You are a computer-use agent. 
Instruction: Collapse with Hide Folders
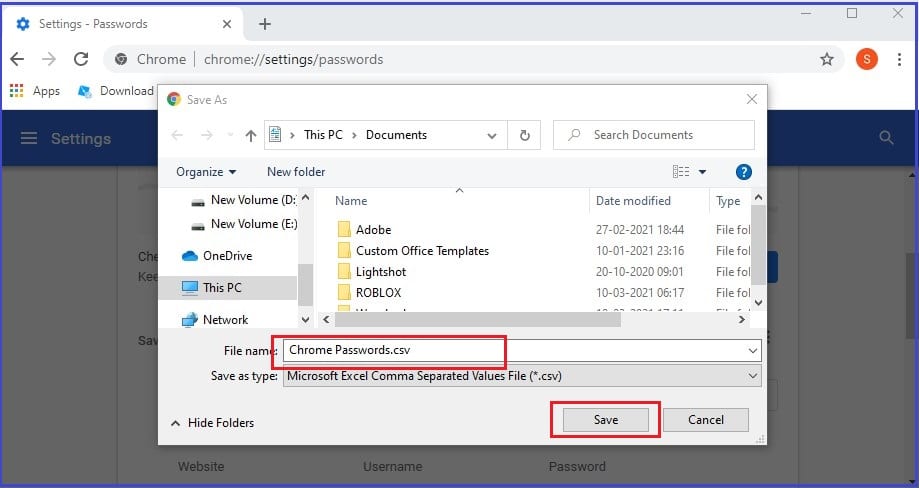[212, 422]
